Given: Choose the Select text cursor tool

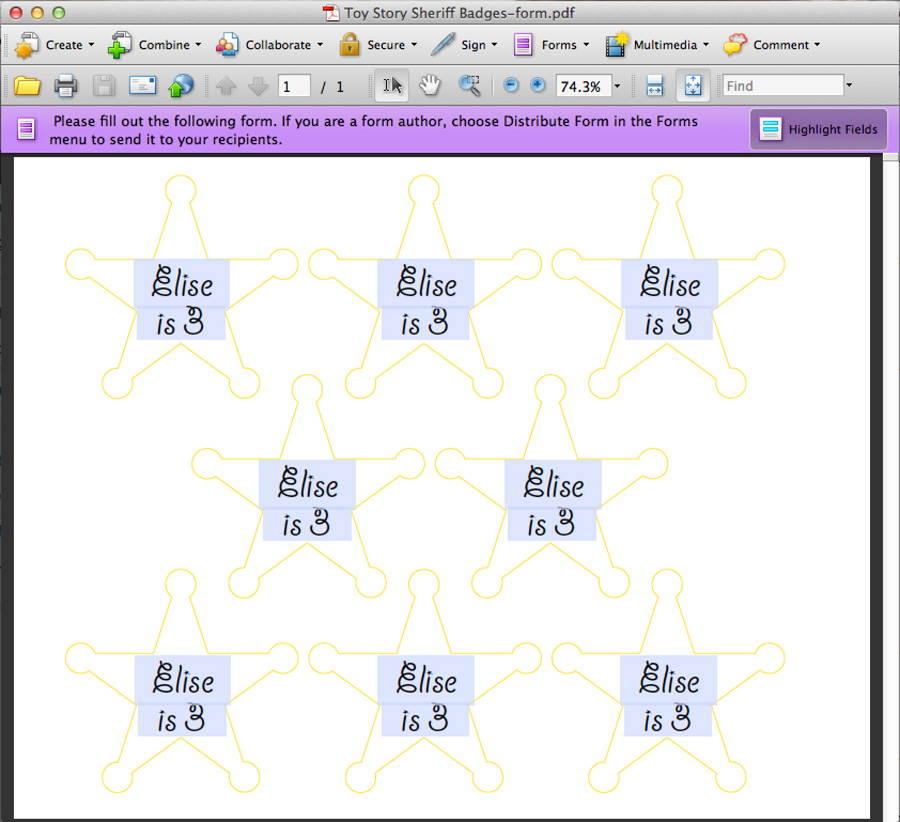Looking at the screenshot, I should [x=392, y=86].
